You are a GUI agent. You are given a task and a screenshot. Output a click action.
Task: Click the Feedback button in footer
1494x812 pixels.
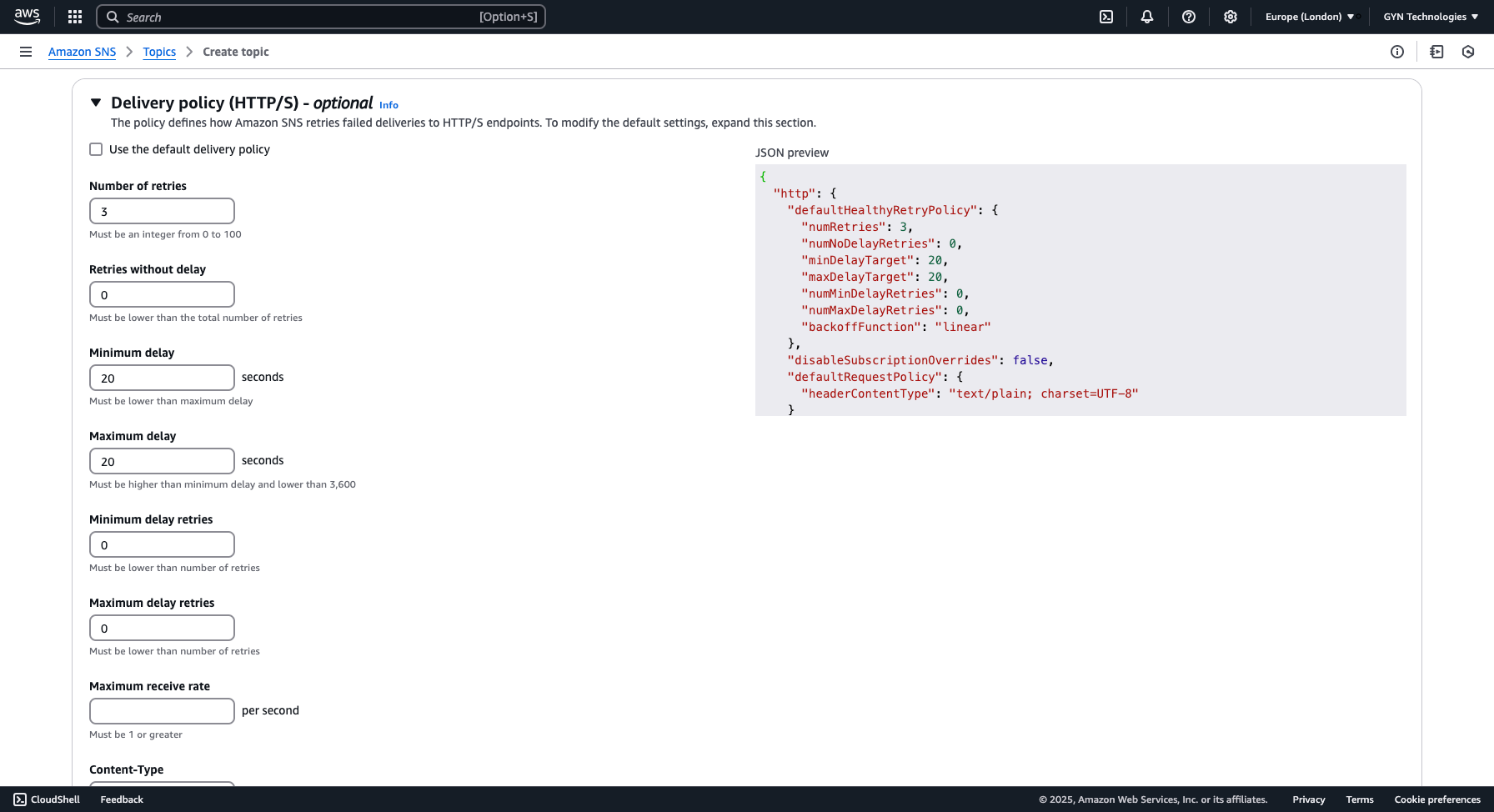[x=122, y=799]
